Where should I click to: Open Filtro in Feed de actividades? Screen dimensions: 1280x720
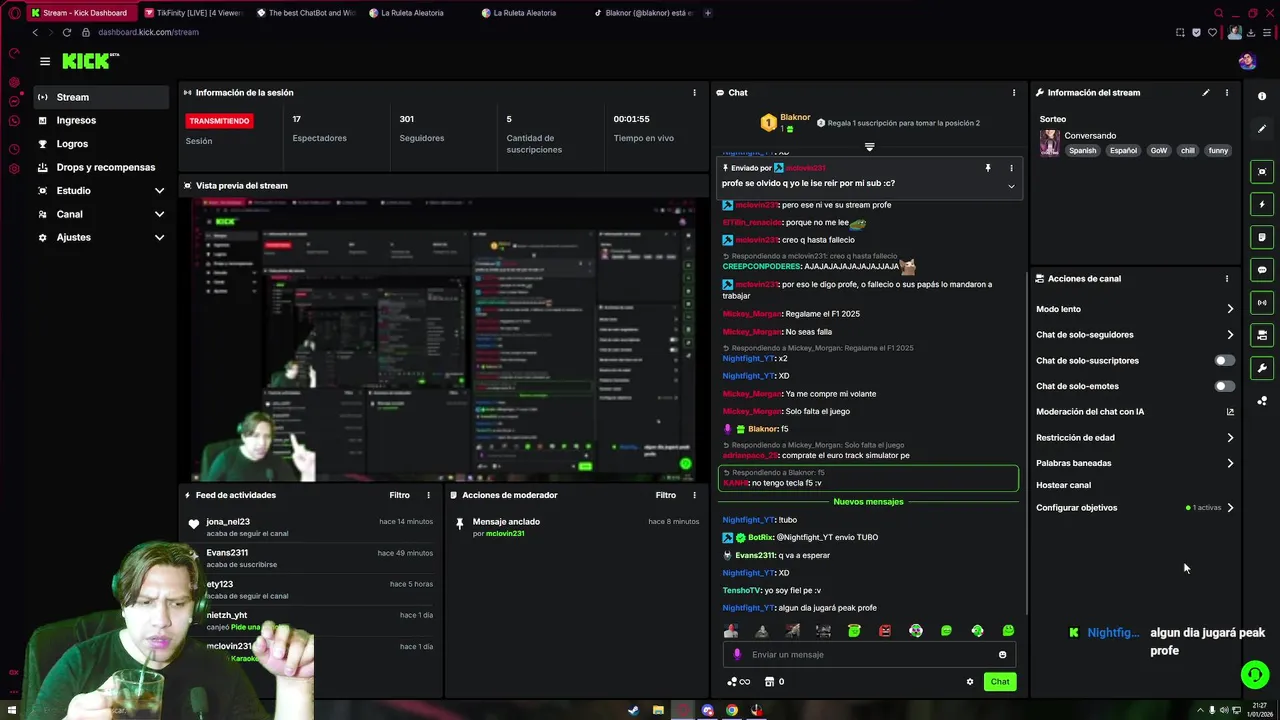[399, 495]
